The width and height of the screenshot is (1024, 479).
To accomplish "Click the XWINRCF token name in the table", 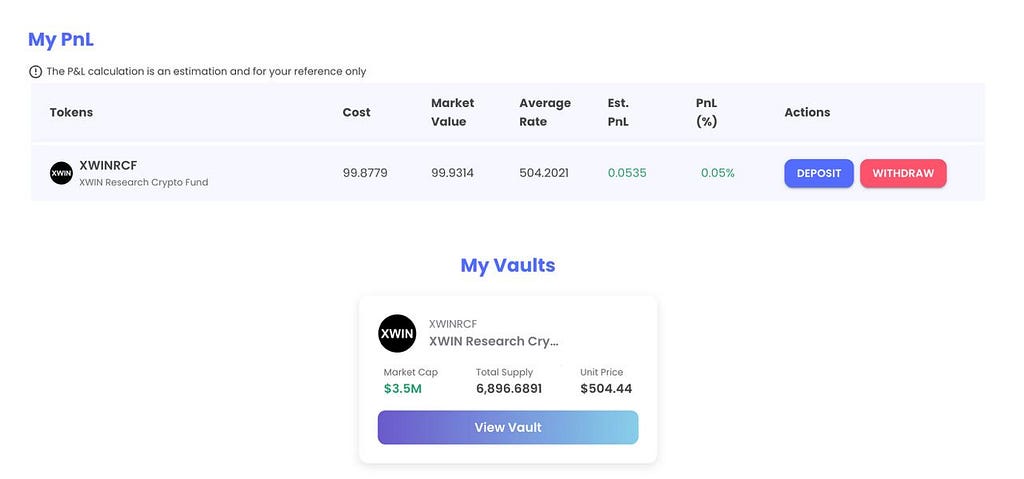I will point(108,165).
